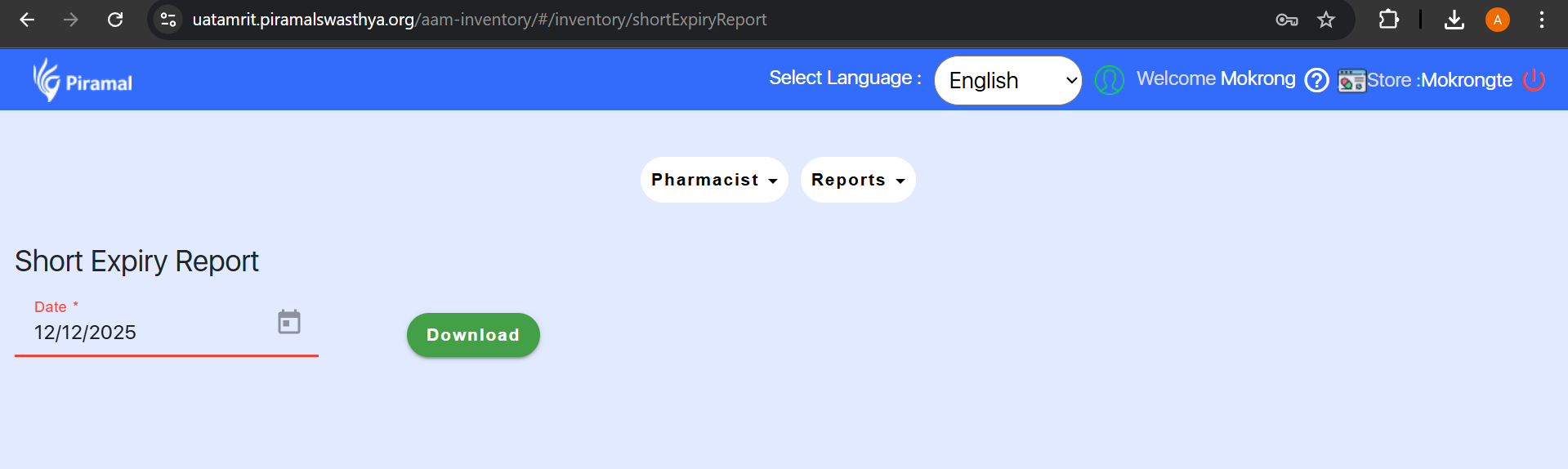Reload the page
Screen dimensions: 1568x469
tap(115, 20)
